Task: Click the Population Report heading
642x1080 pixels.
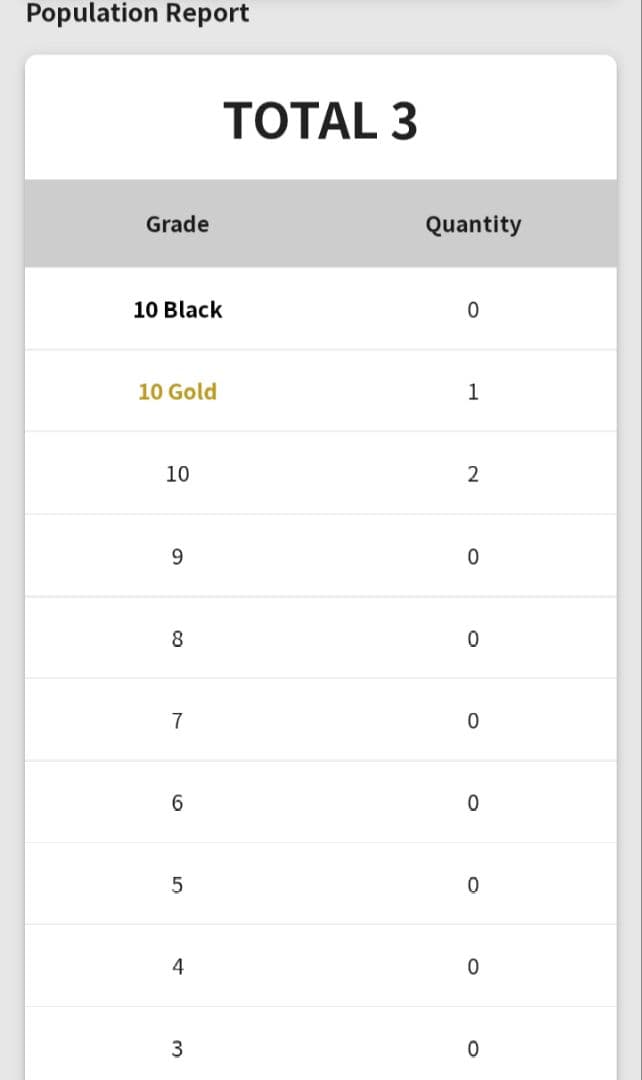Action: [138, 14]
